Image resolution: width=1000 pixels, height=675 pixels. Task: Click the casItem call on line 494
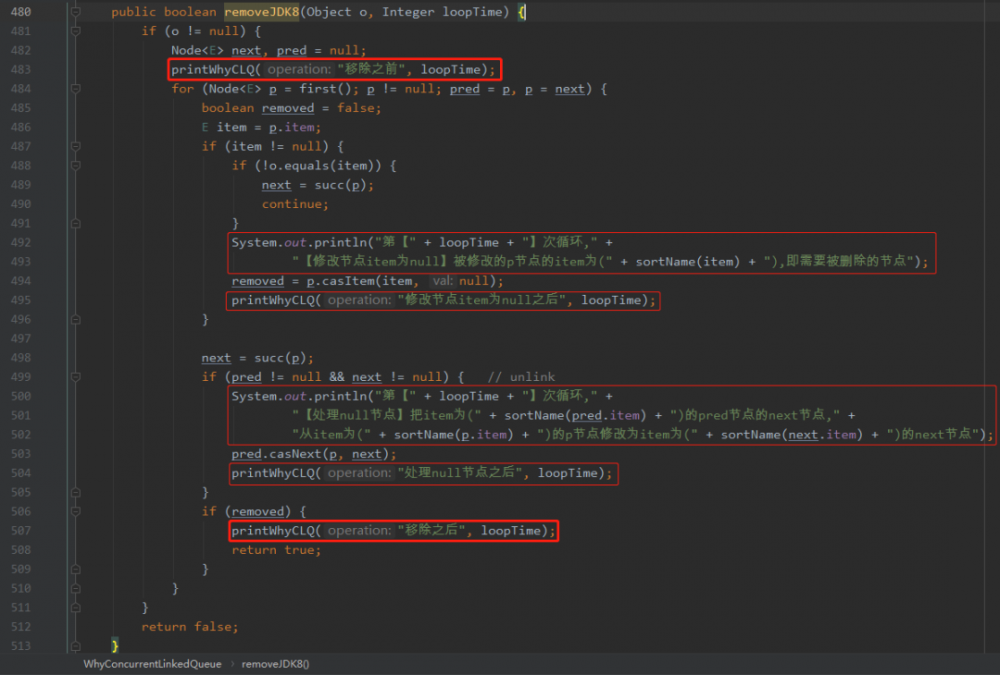tap(344, 281)
